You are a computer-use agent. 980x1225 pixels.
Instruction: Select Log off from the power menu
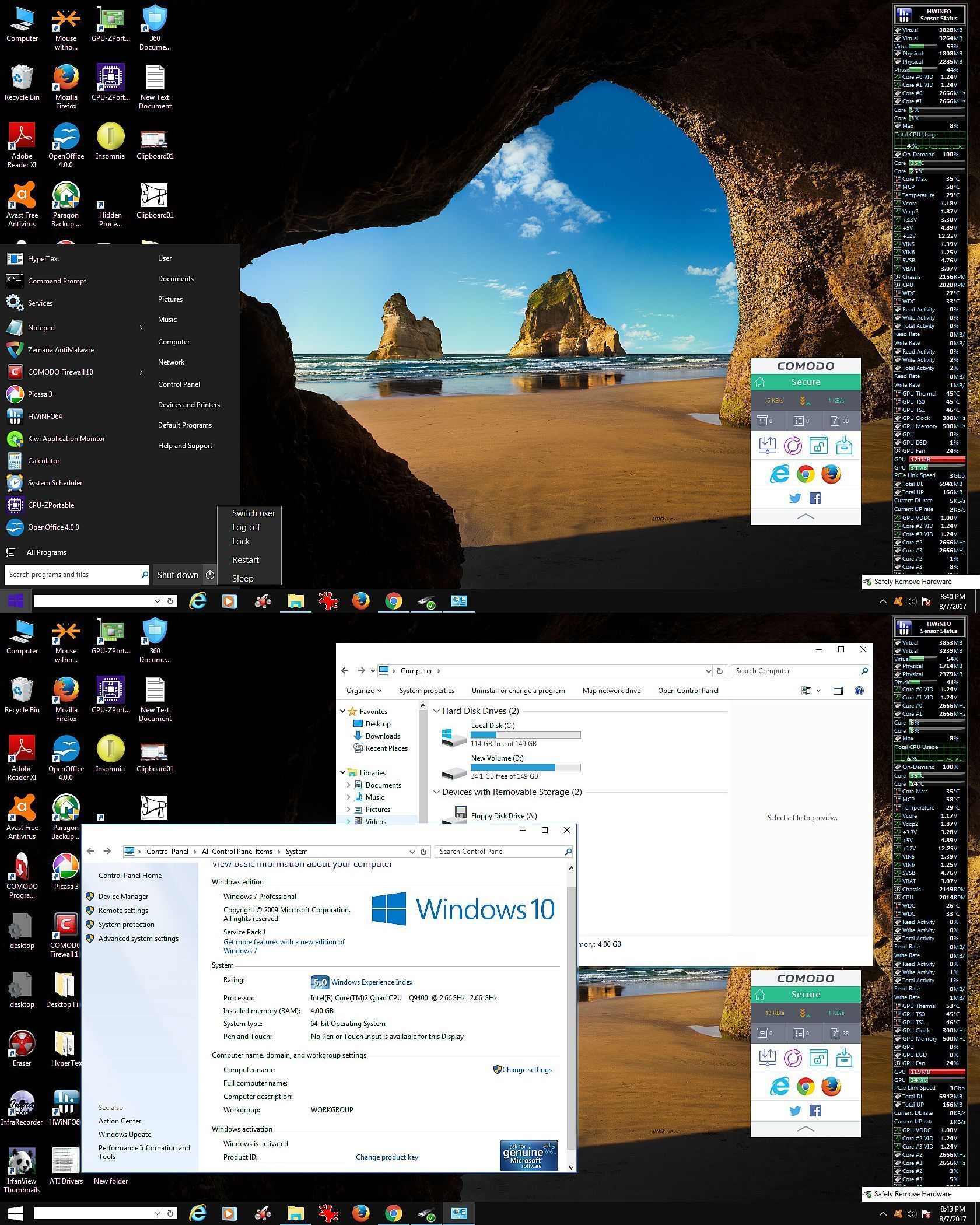point(246,527)
